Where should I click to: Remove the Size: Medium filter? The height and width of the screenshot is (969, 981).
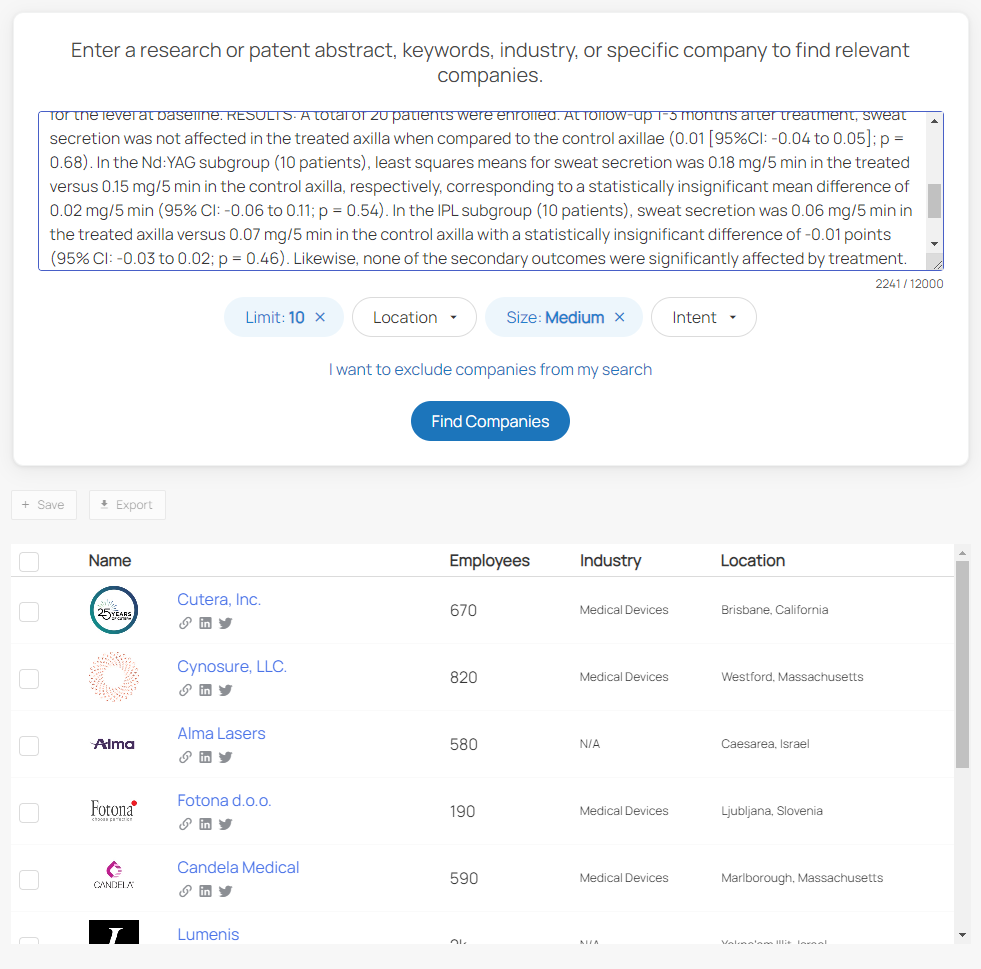[619, 317]
